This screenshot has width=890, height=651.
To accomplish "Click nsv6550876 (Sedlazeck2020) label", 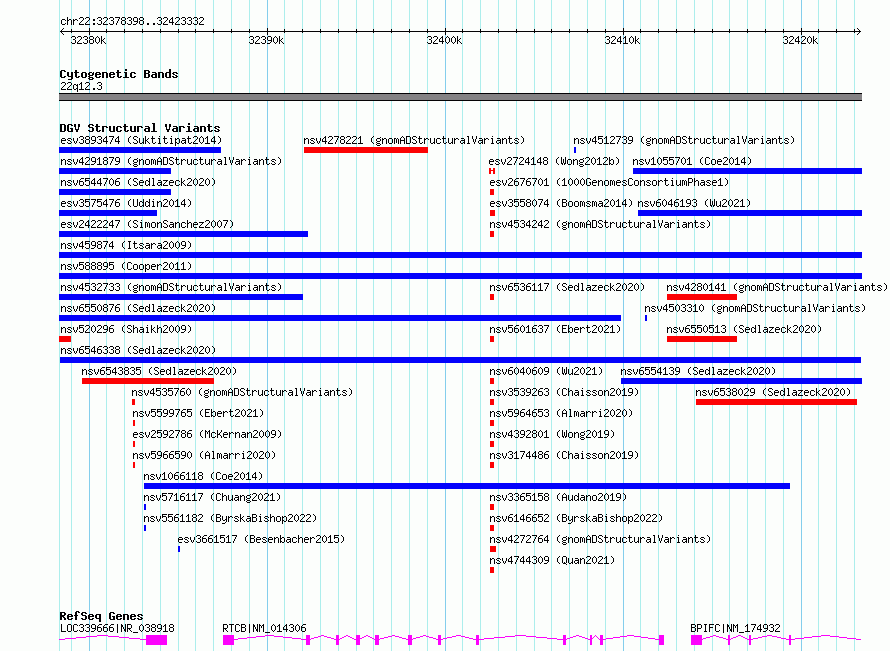I will [138, 308].
